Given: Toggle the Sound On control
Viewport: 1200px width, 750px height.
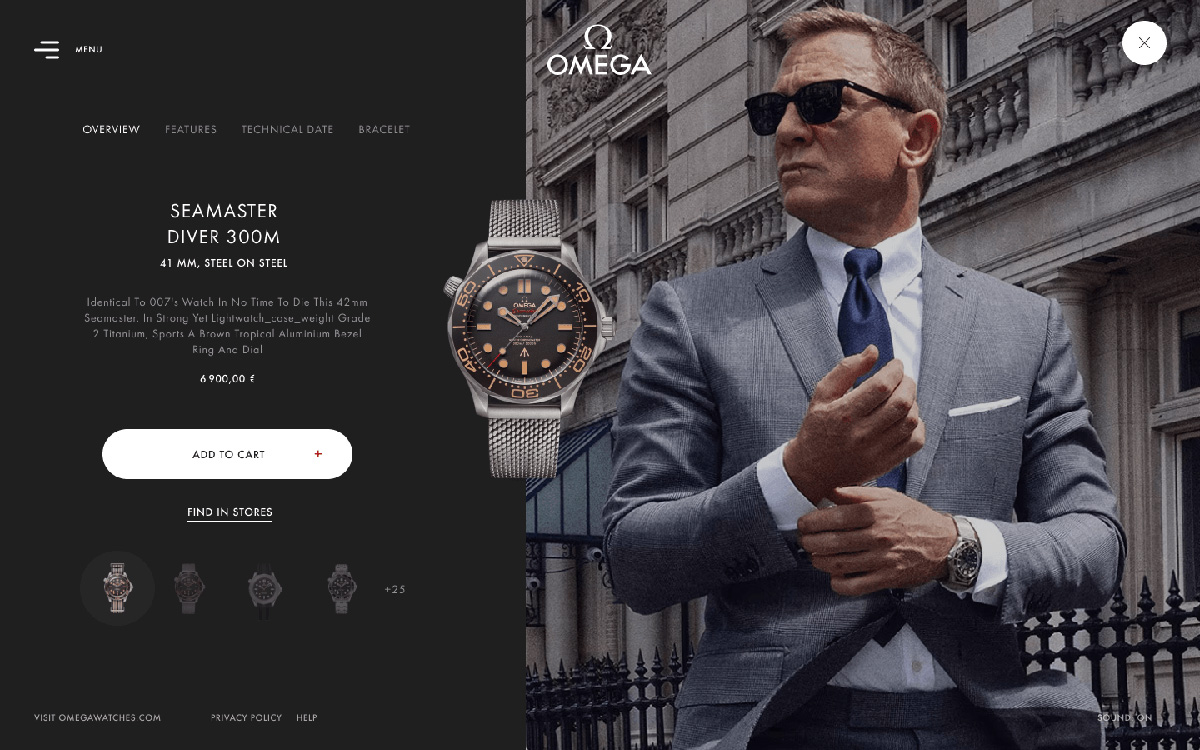Looking at the screenshot, I should [x=1125, y=718].
